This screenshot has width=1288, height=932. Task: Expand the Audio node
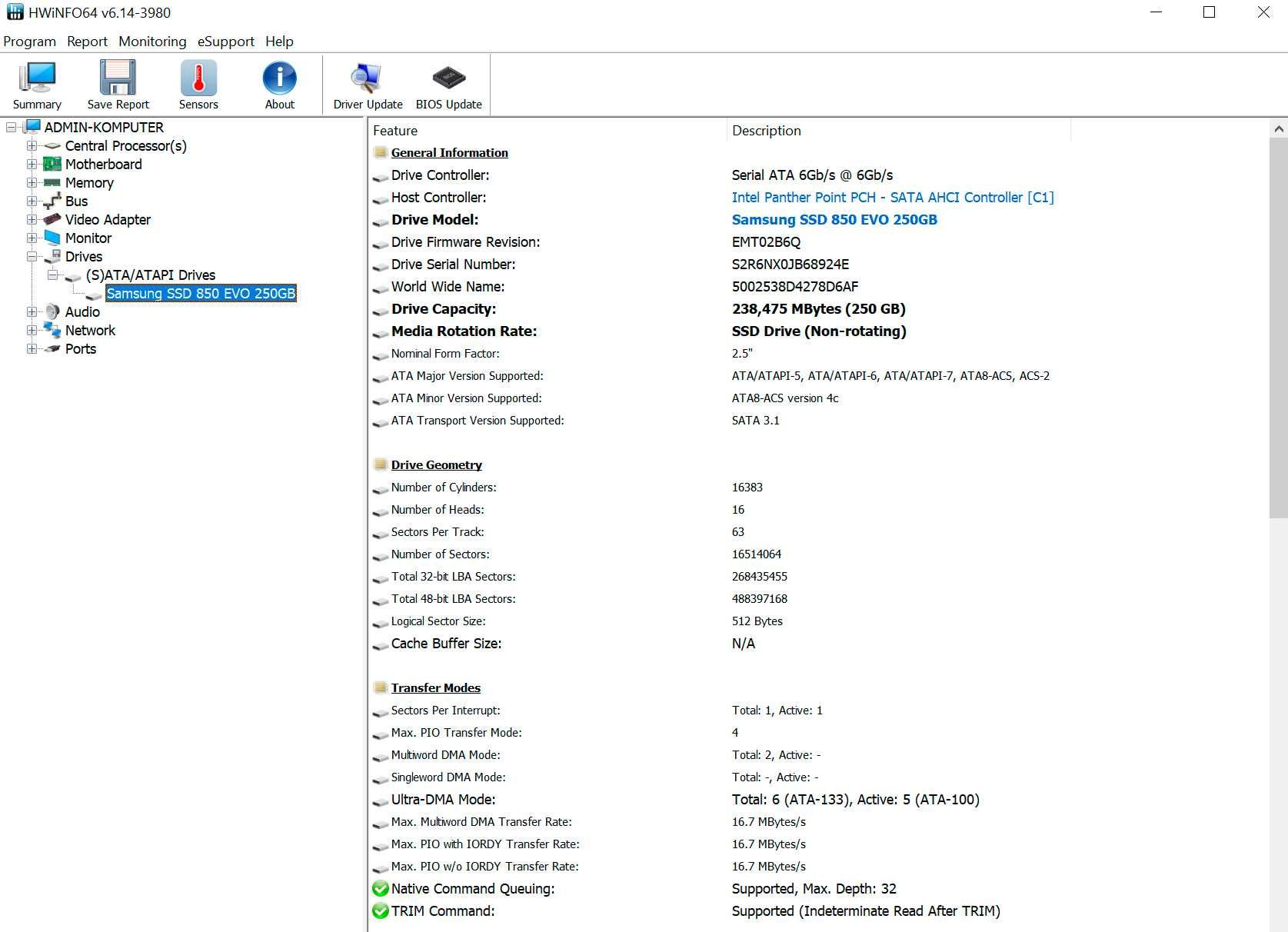click(32, 311)
